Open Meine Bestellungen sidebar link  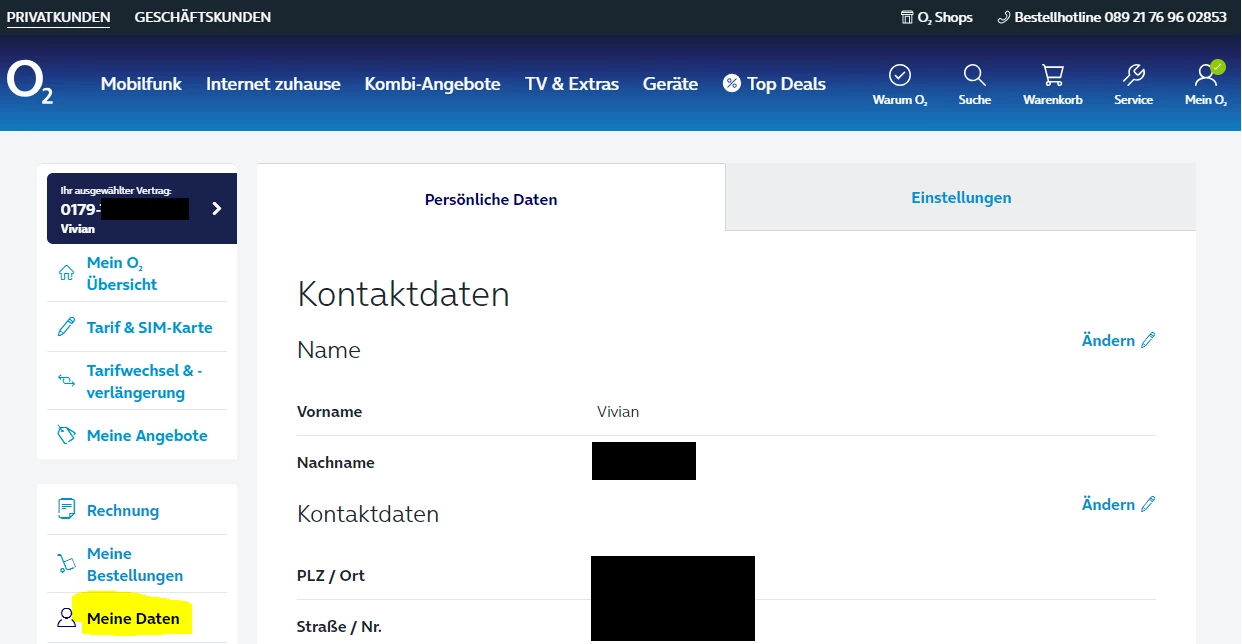pos(135,564)
